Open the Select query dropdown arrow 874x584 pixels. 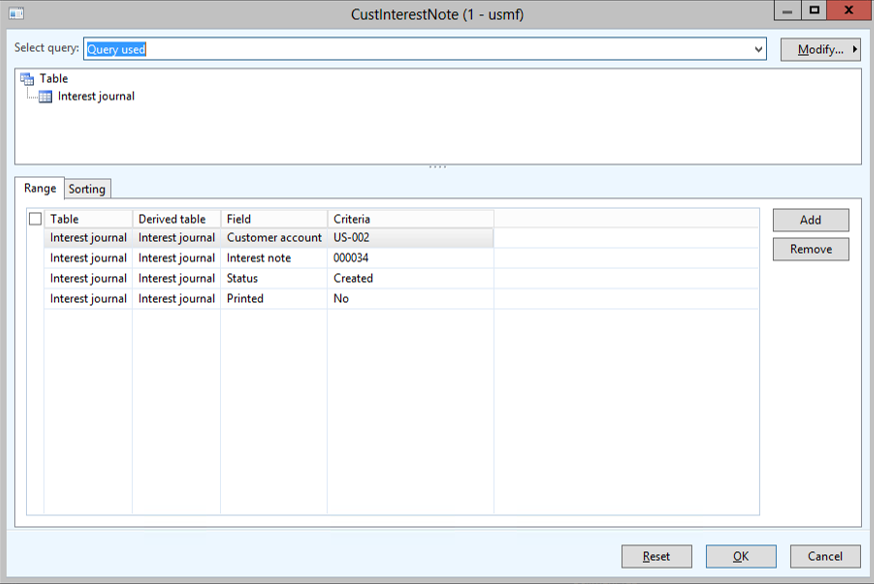pyautogui.click(x=758, y=49)
